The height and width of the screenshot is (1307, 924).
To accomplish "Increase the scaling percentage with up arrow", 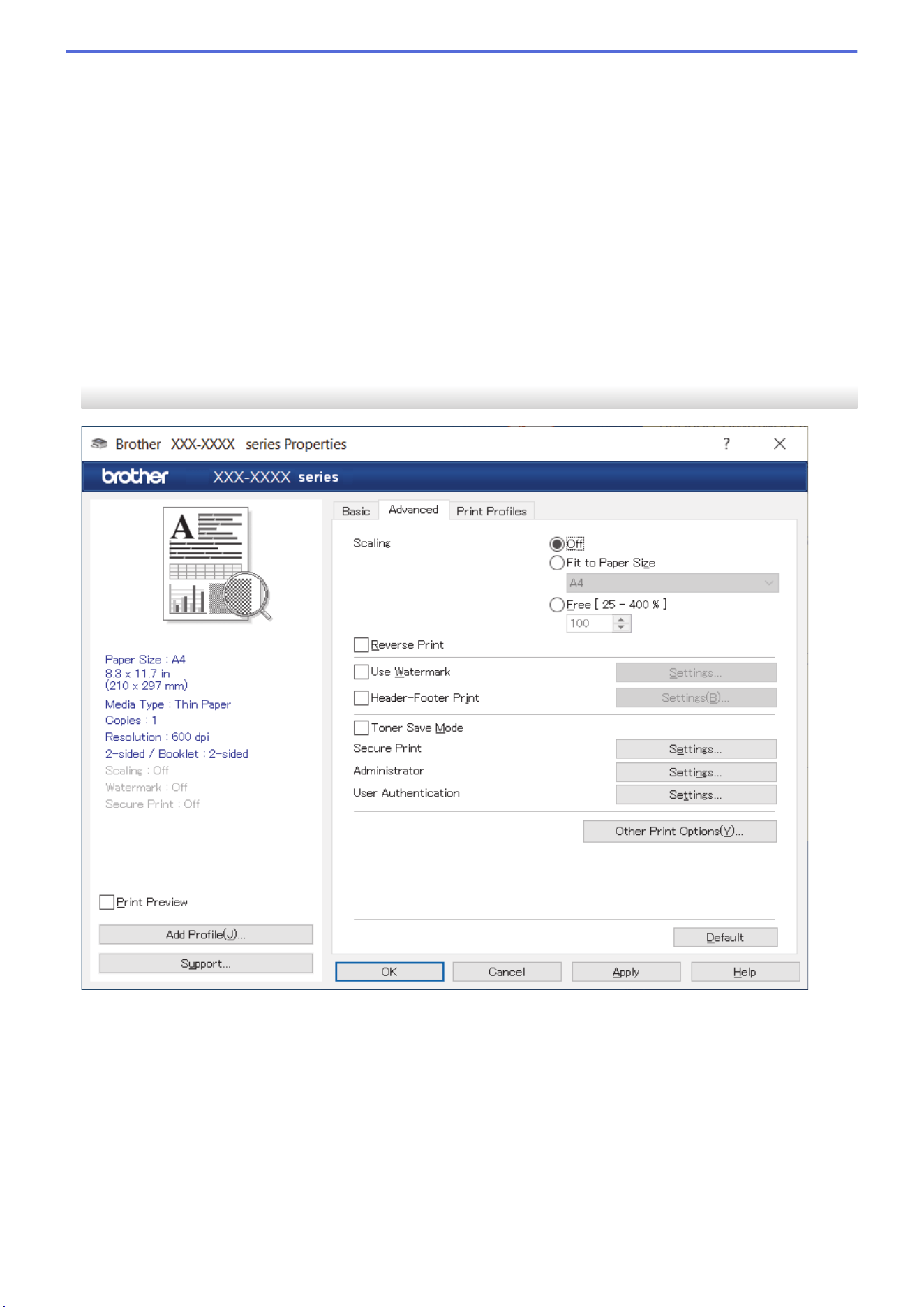I will tap(621, 619).
